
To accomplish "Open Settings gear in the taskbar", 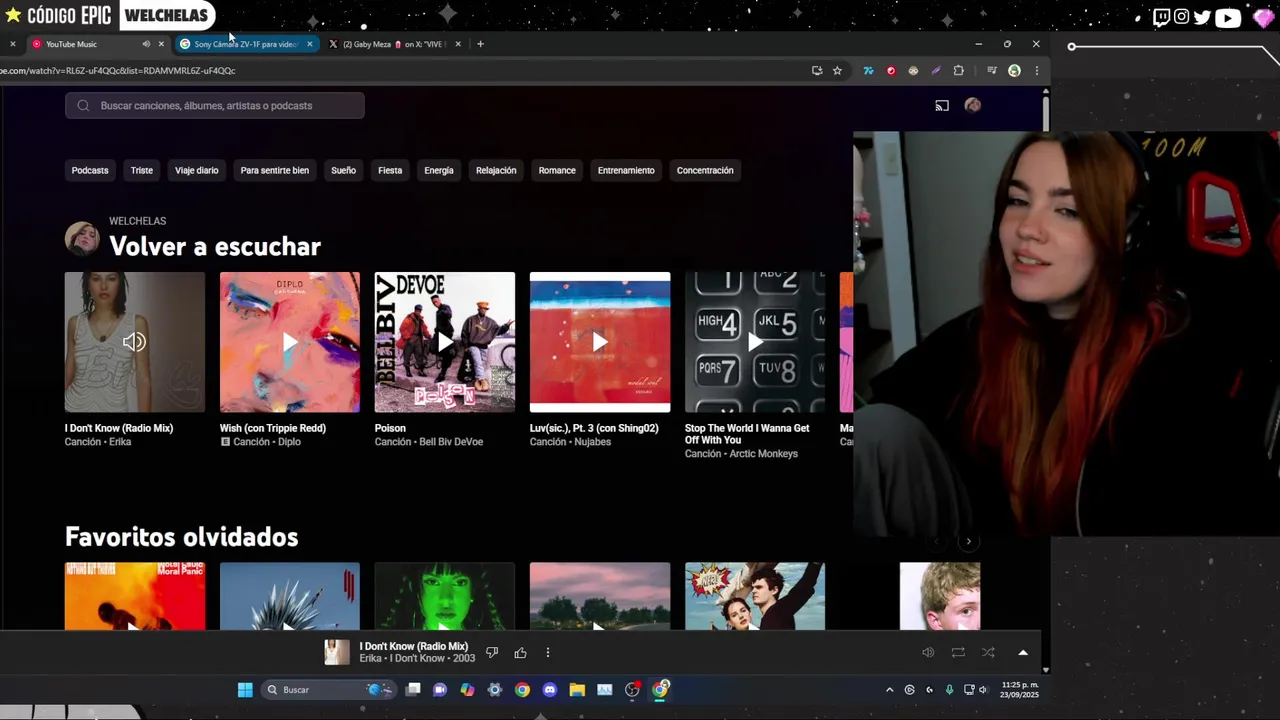I will (x=494, y=689).
